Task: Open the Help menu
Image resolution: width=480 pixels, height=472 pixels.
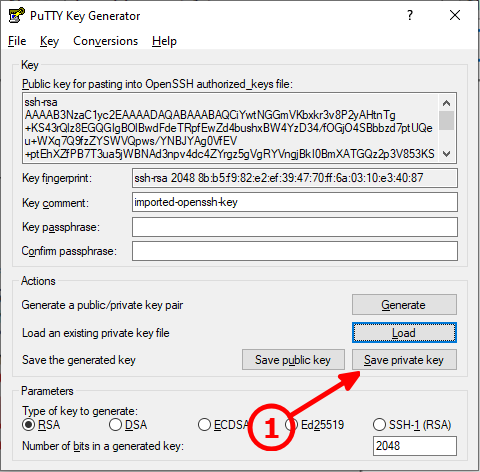Action: tap(164, 41)
